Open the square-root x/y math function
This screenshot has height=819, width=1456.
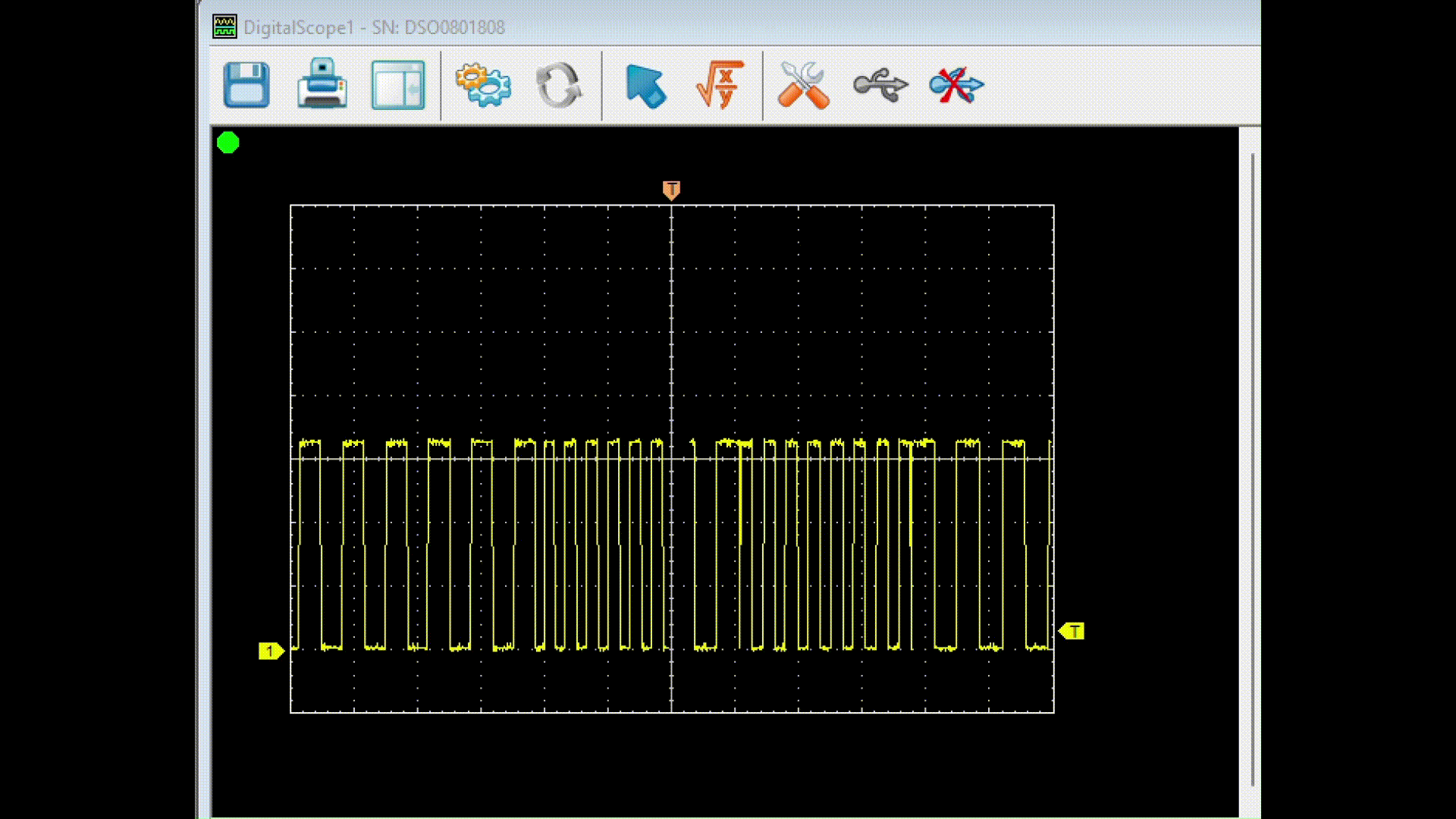(719, 85)
